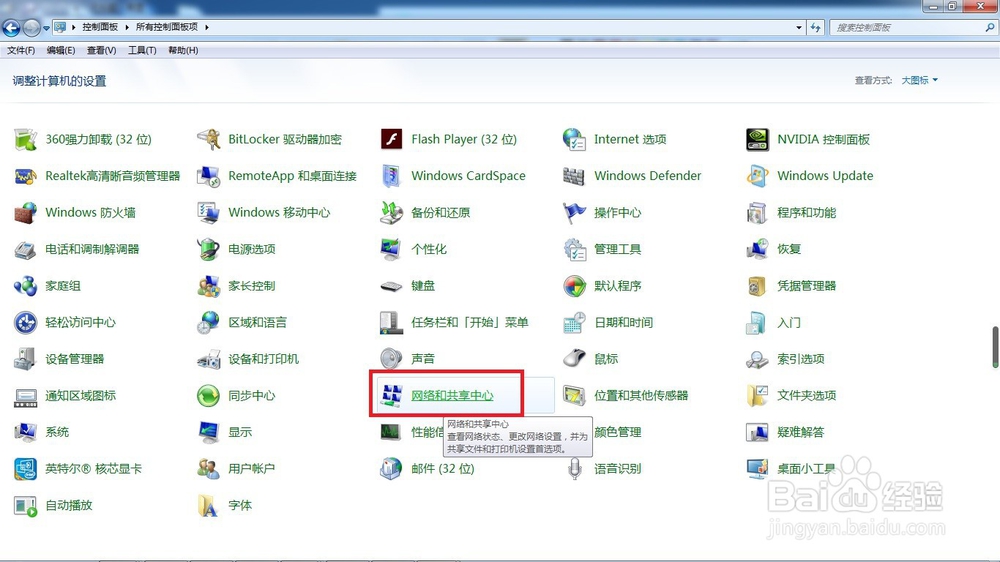Click the 设备和打印机 link
The height and width of the screenshot is (562, 1000).
[x=263, y=359]
